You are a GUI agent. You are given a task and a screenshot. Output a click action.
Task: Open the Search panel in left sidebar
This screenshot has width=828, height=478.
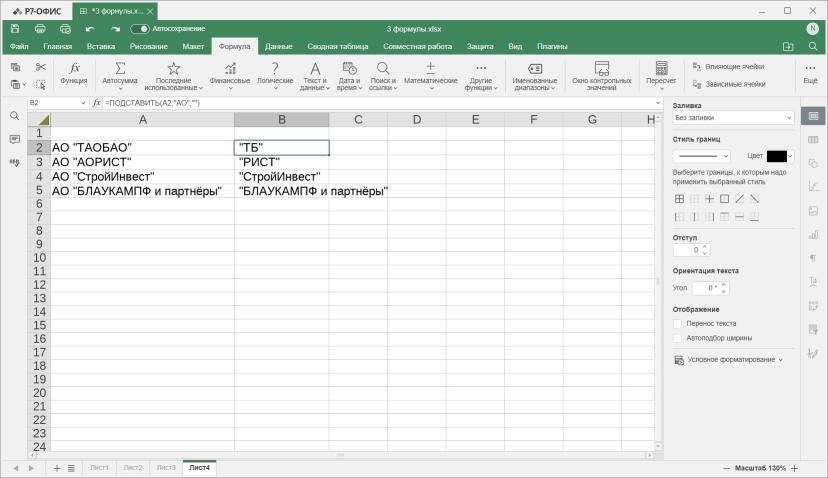point(14,116)
